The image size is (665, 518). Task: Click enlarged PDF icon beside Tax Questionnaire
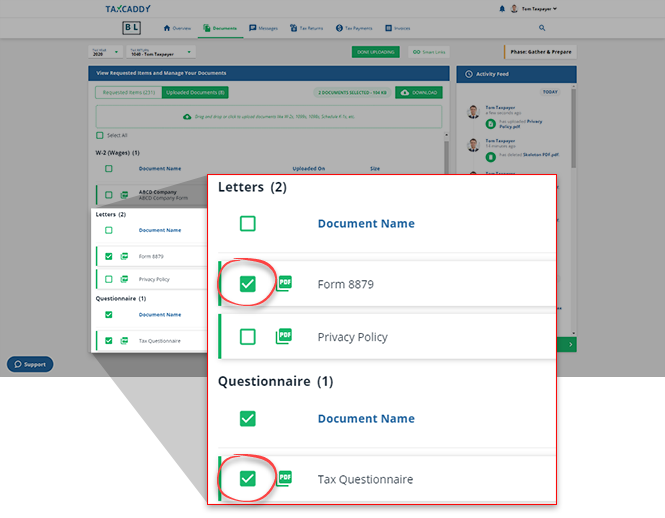tap(284, 478)
